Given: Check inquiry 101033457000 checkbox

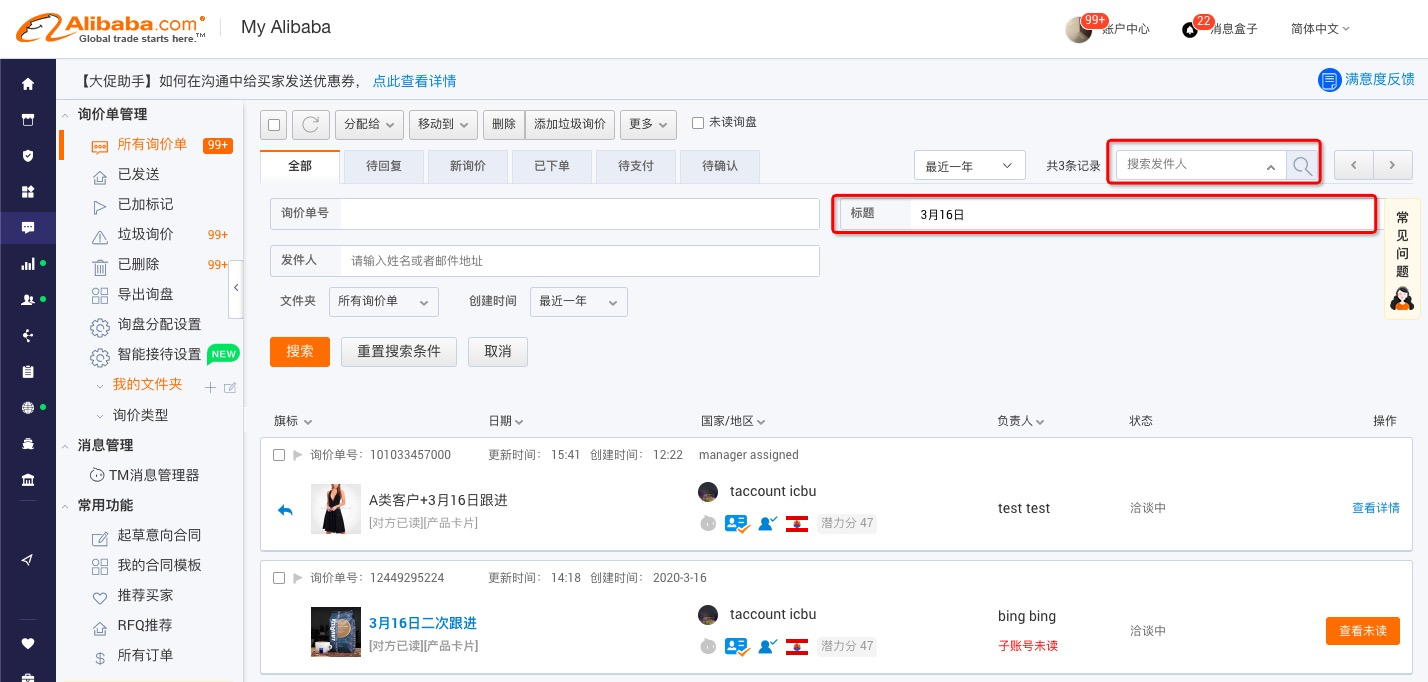Looking at the screenshot, I should tap(279, 455).
